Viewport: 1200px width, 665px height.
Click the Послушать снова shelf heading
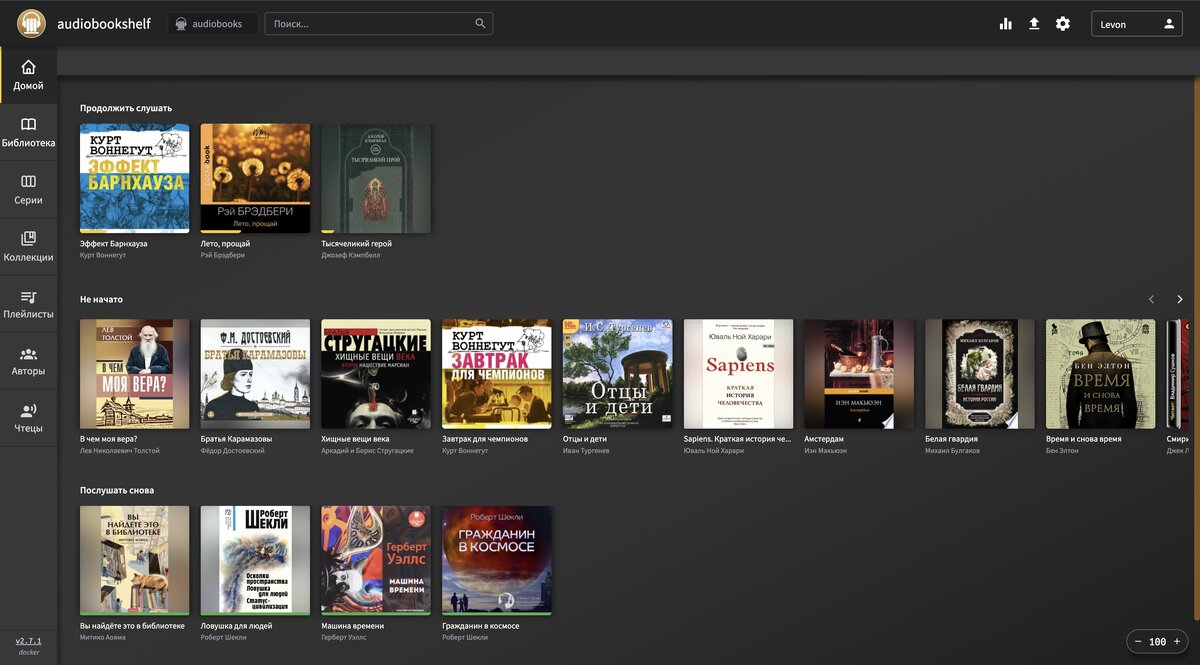click(117, 490)
